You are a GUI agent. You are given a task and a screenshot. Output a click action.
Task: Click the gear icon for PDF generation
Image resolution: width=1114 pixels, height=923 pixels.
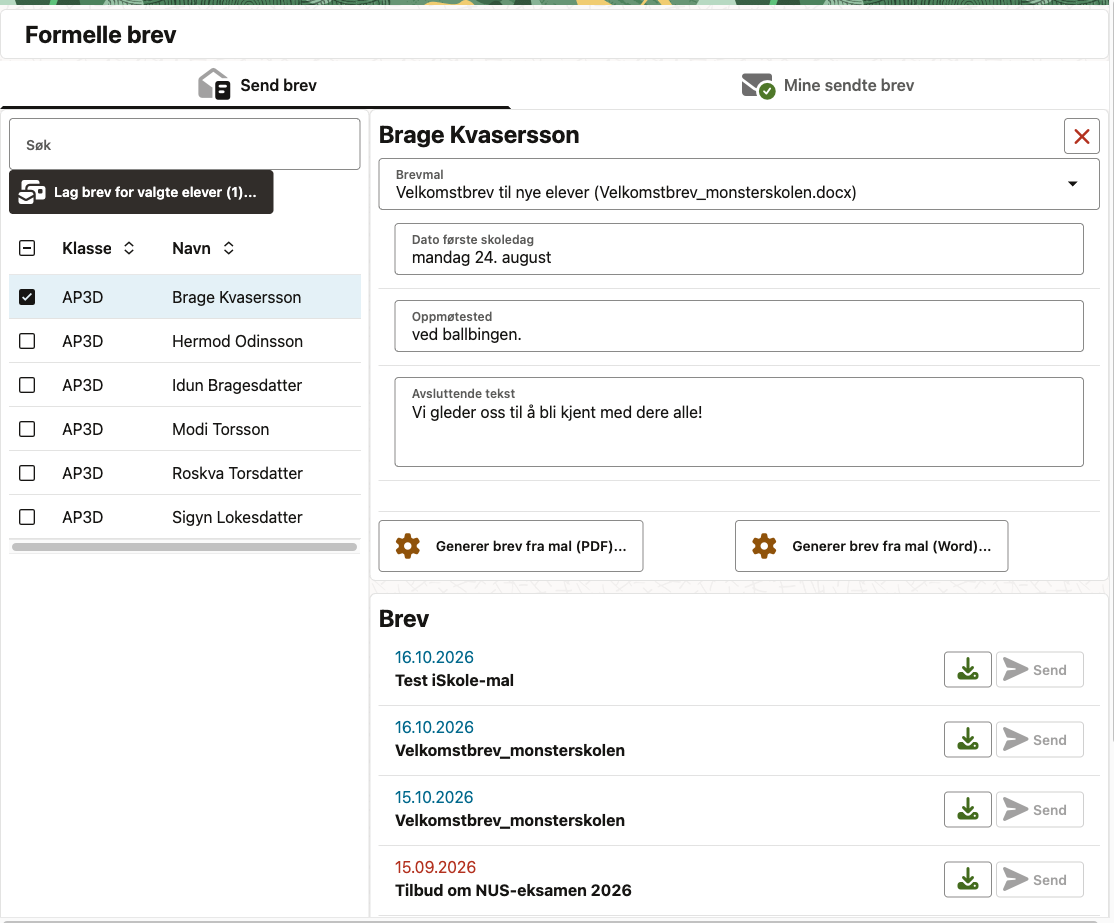pyautogui.click(x=408, y=546)
